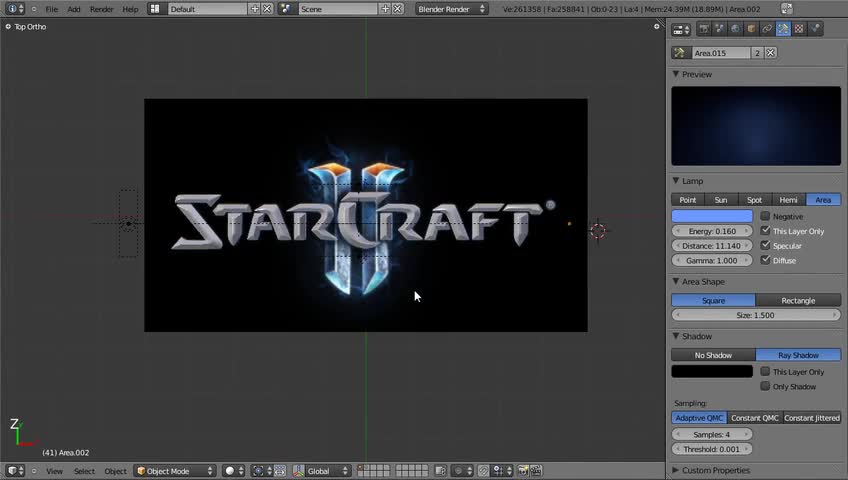Choose the Rectangle area shape
Image resolution: width=848 pixels, height=480 pixels.
(x=798, y=301)
